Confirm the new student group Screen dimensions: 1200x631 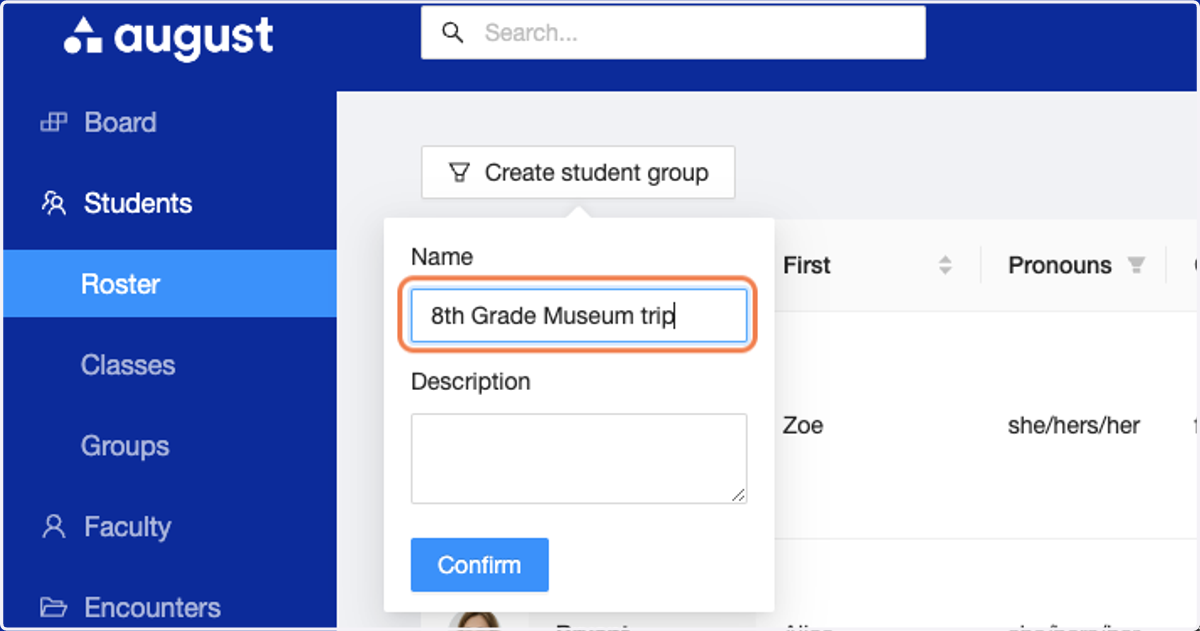(x=479, y=565)
